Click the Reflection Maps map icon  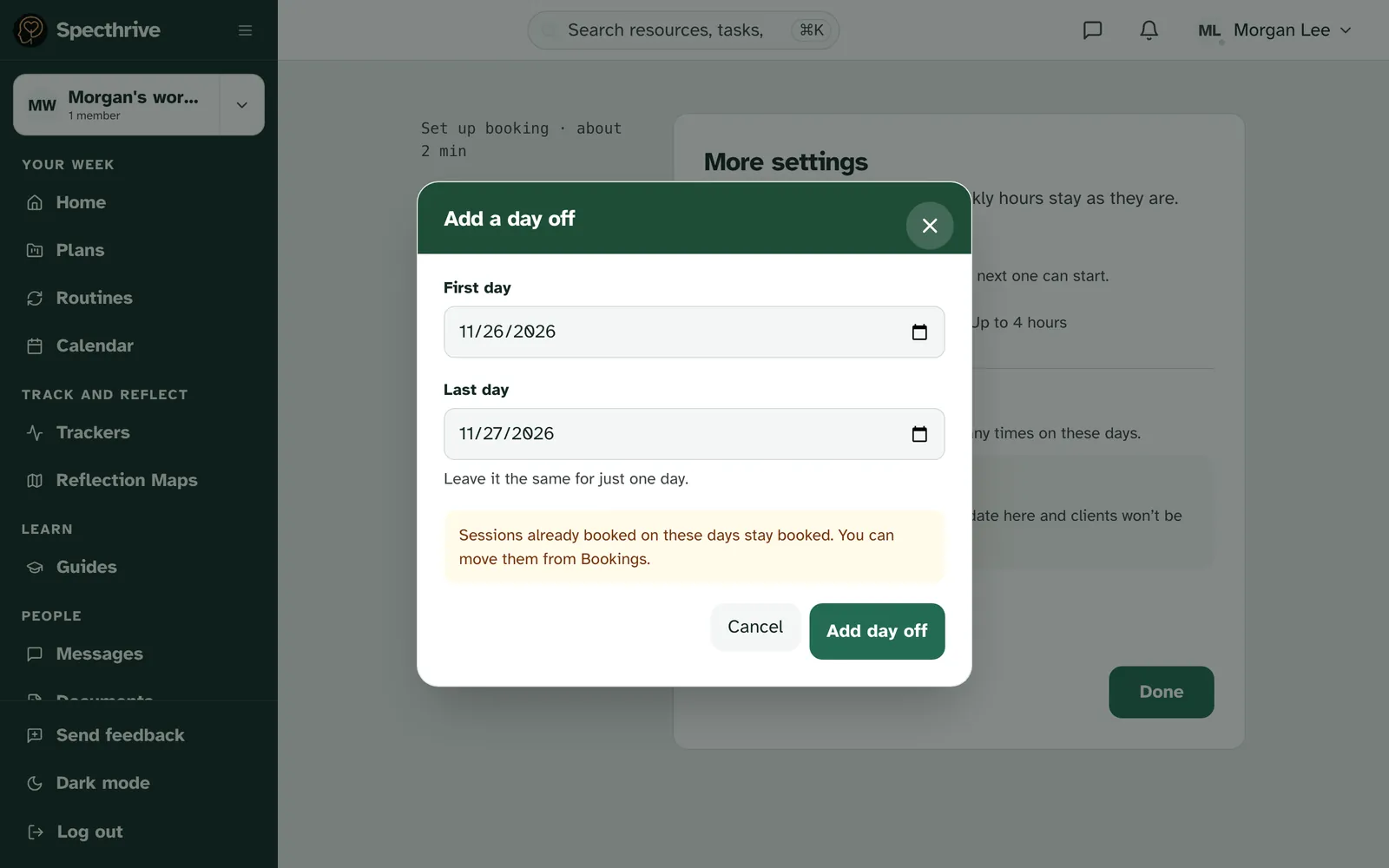[x=35, y=480]
